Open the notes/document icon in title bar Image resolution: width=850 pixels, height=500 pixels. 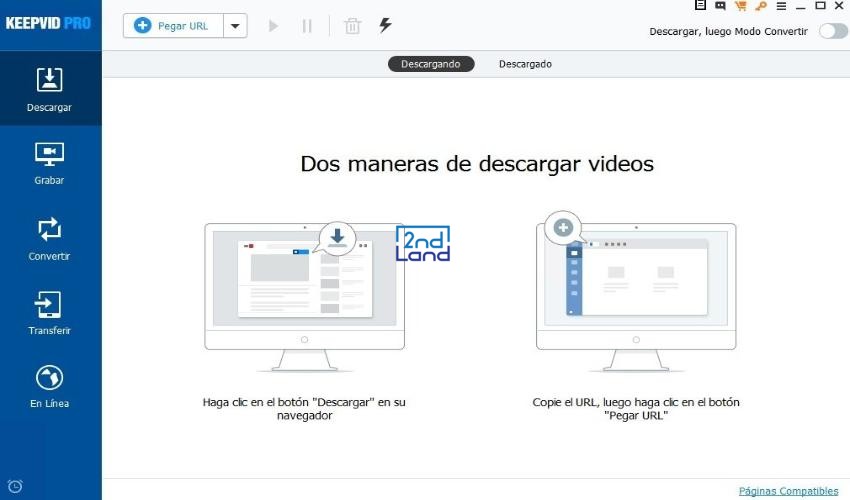pyautogui.click(x=700, y=5)
